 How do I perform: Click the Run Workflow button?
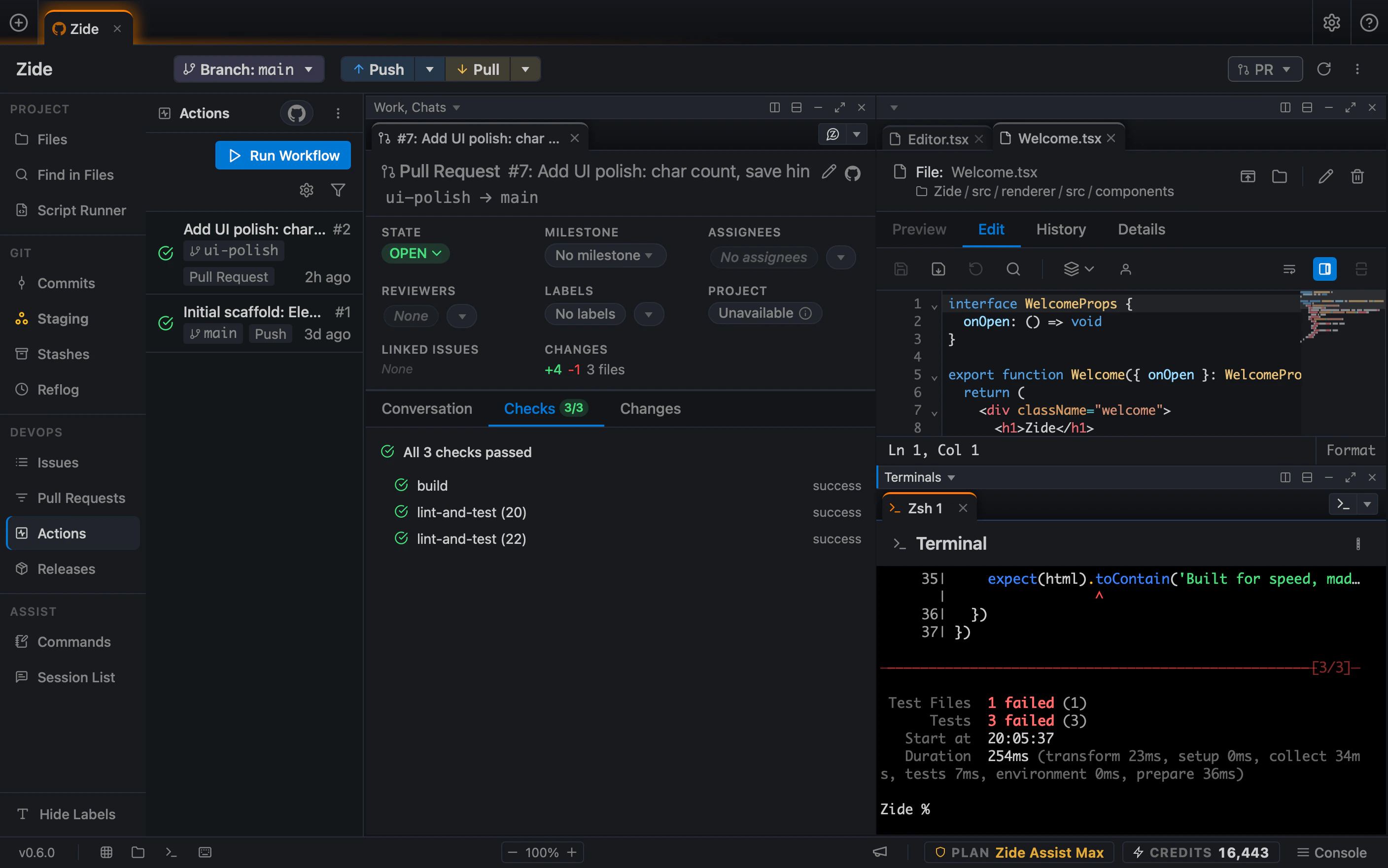tap(283, 155)
